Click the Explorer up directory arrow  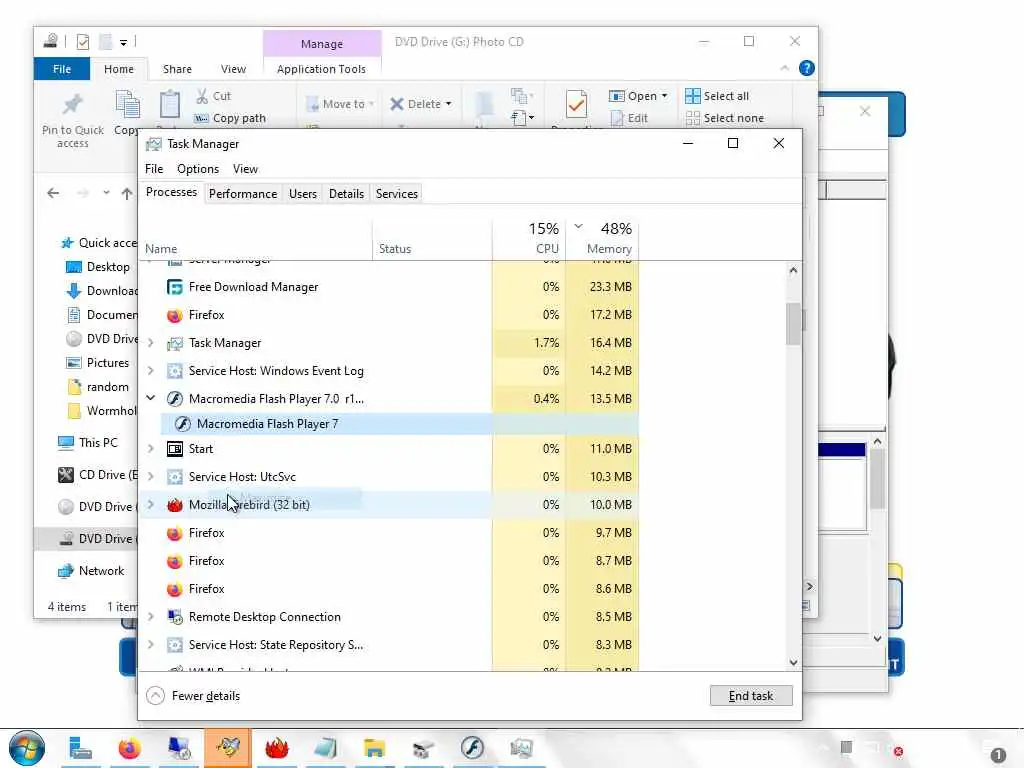pos(127,193)
